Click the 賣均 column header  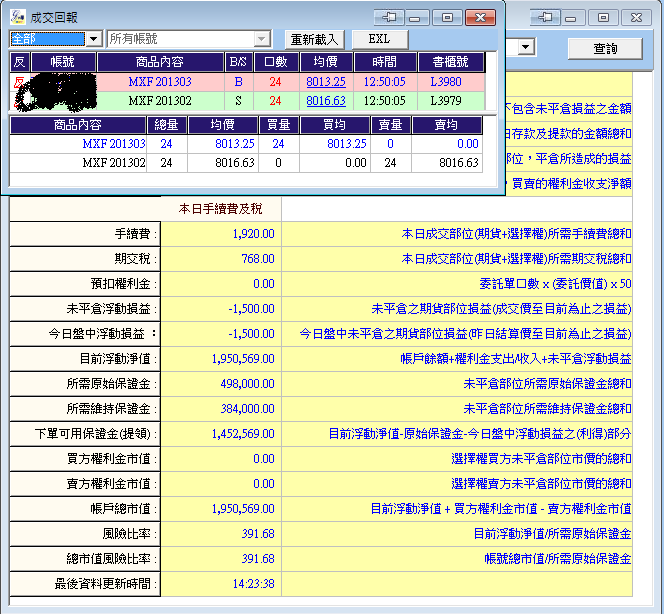(x=446, y=124)
